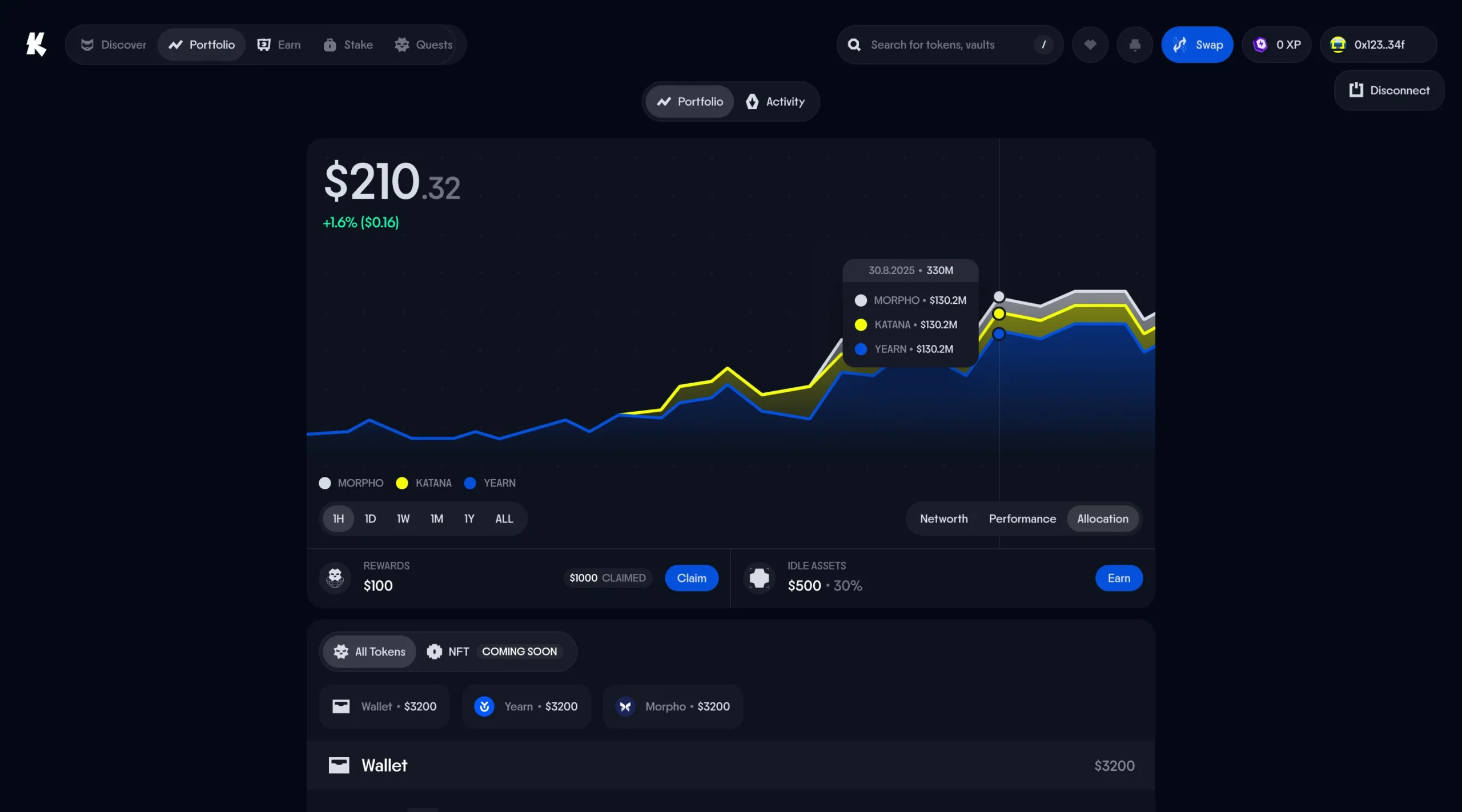Click the MORPHO swatch in chart tooltip
This screenshot has height=812, width=1462.
[861, 300]
